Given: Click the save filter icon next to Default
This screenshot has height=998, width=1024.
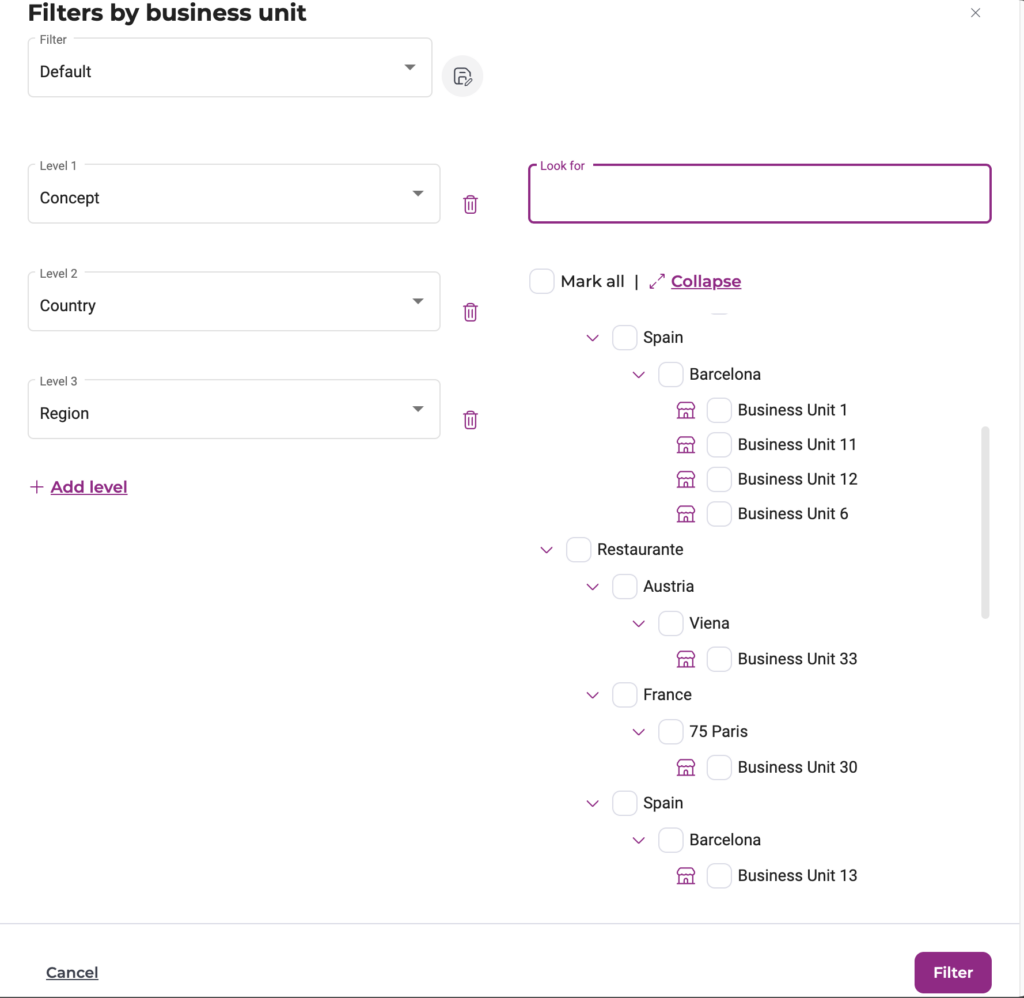Looking at the screenshot, I should click(462, 77).
